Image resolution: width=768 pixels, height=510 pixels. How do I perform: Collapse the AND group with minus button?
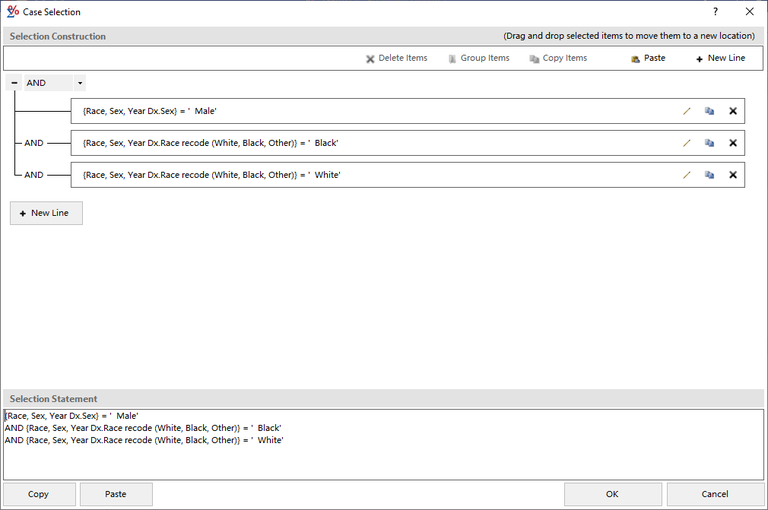(x=14, y=83)
